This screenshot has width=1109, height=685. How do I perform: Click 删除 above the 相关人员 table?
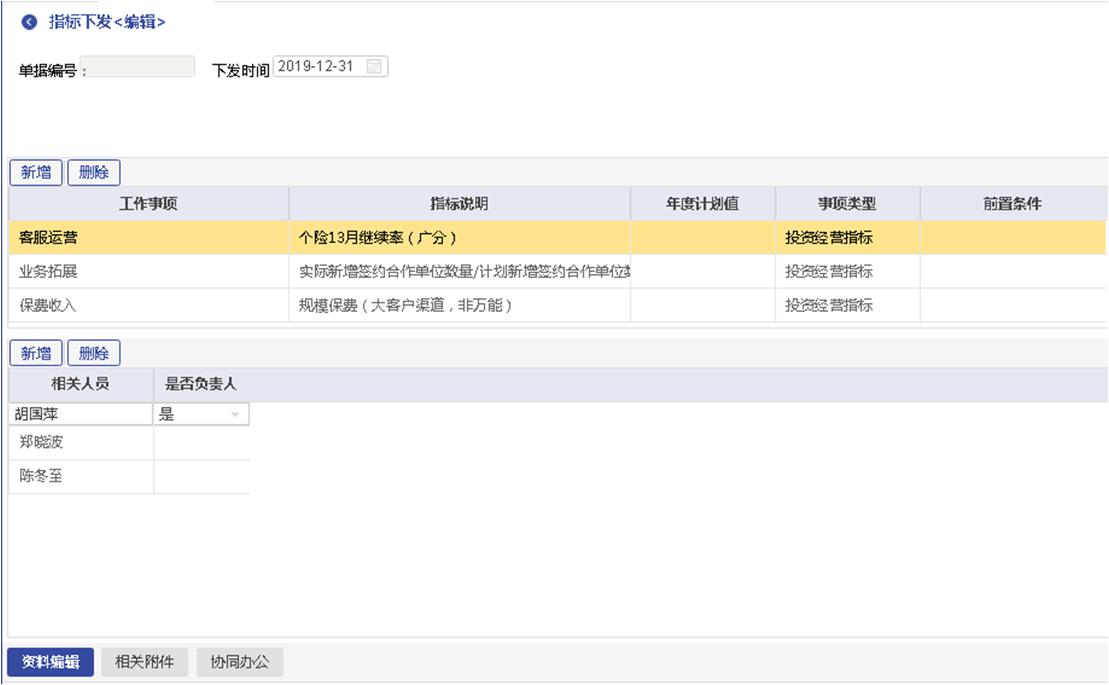(93, 353)
